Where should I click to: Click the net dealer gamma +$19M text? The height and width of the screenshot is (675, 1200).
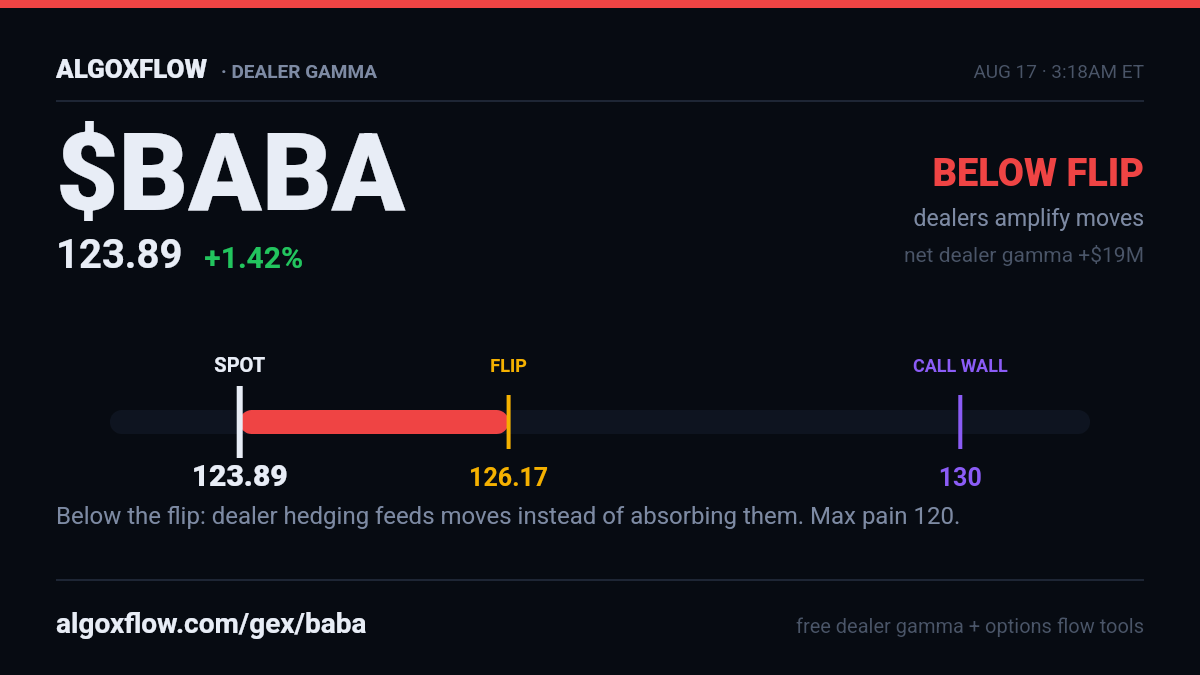click(1024, 255)
